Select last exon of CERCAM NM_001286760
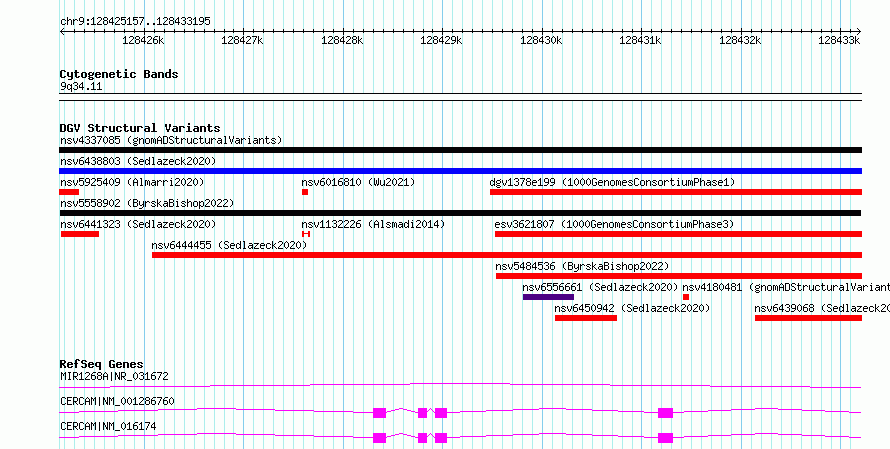 (x=665, y=413)
